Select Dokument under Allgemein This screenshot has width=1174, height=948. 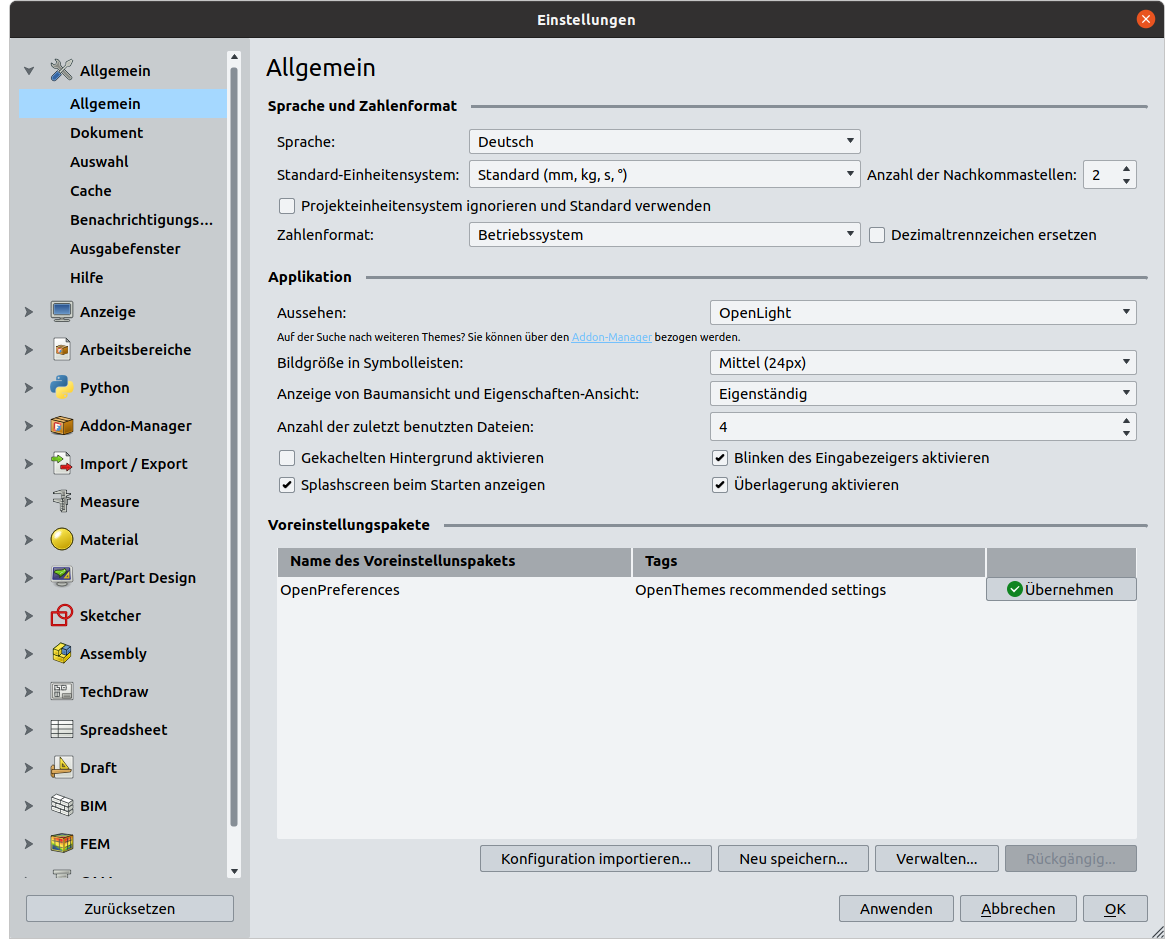point(106,133)
